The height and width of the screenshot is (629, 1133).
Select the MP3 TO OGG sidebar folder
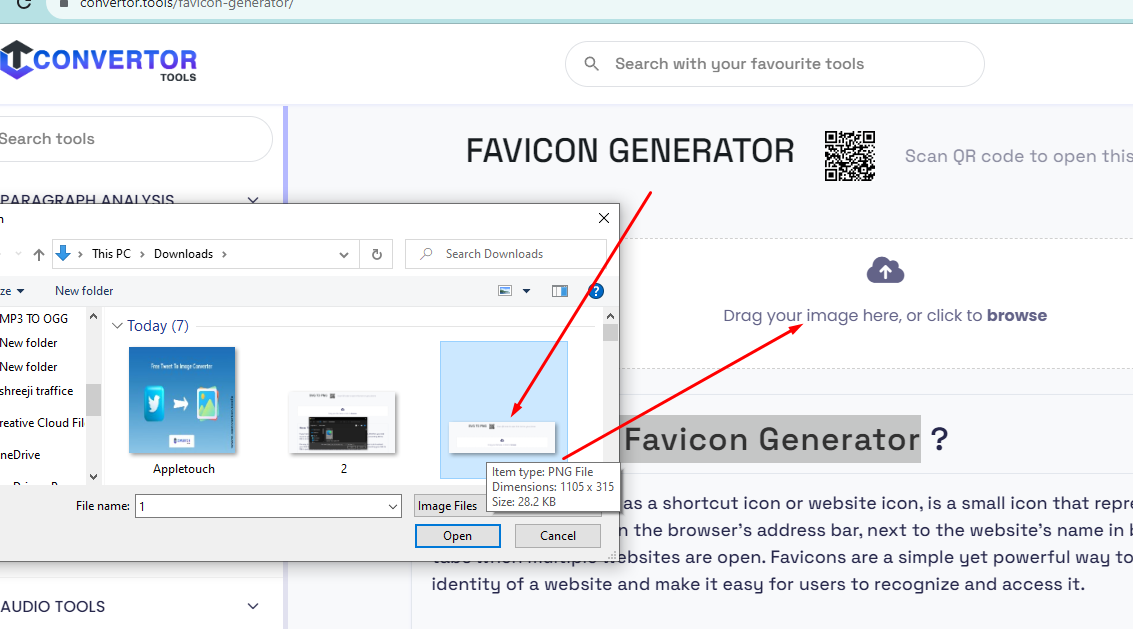pos(34,318)
